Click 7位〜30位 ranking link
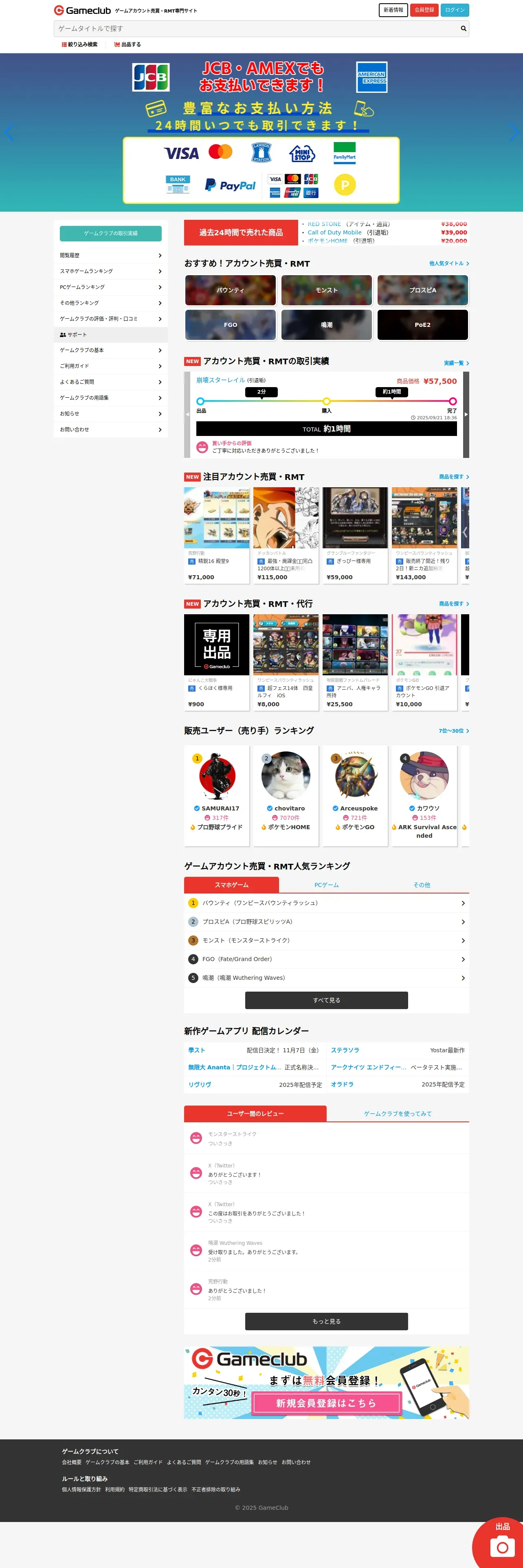Viewport: 523px width, 1568px height. coord(454,731)
